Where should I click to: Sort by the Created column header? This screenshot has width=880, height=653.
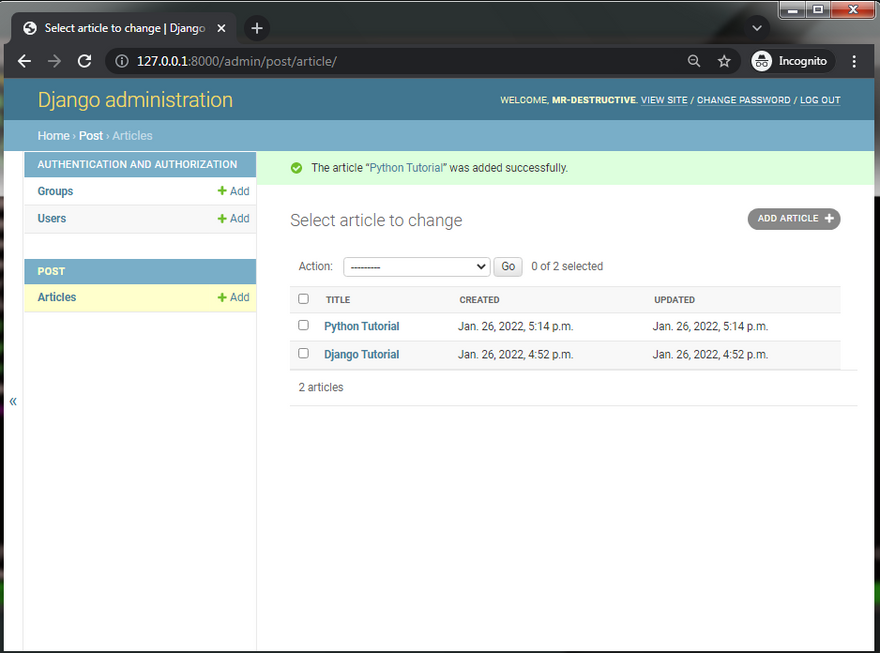pyautogui.click(x=479, y=300)
